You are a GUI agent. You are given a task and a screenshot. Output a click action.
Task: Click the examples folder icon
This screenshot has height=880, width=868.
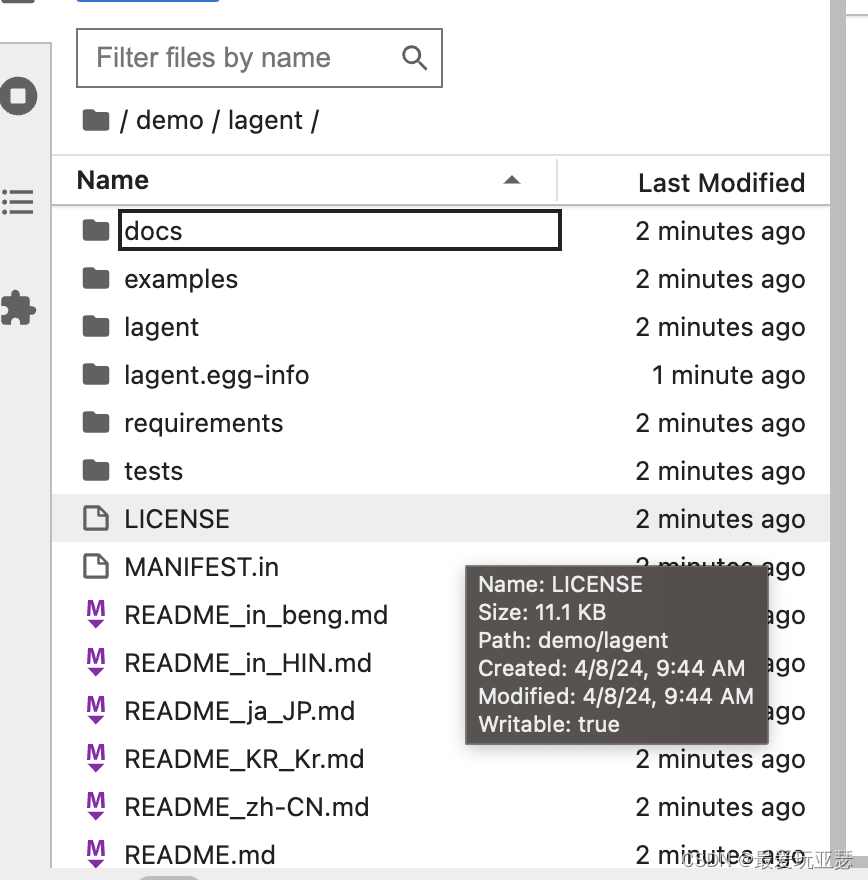[96, 278]
